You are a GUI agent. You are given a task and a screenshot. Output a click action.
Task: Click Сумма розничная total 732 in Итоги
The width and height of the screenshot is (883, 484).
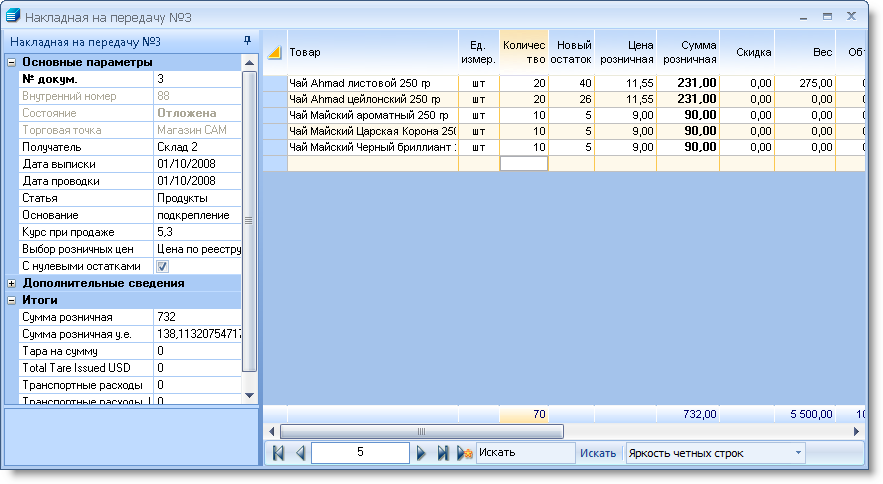click(197, 317)
